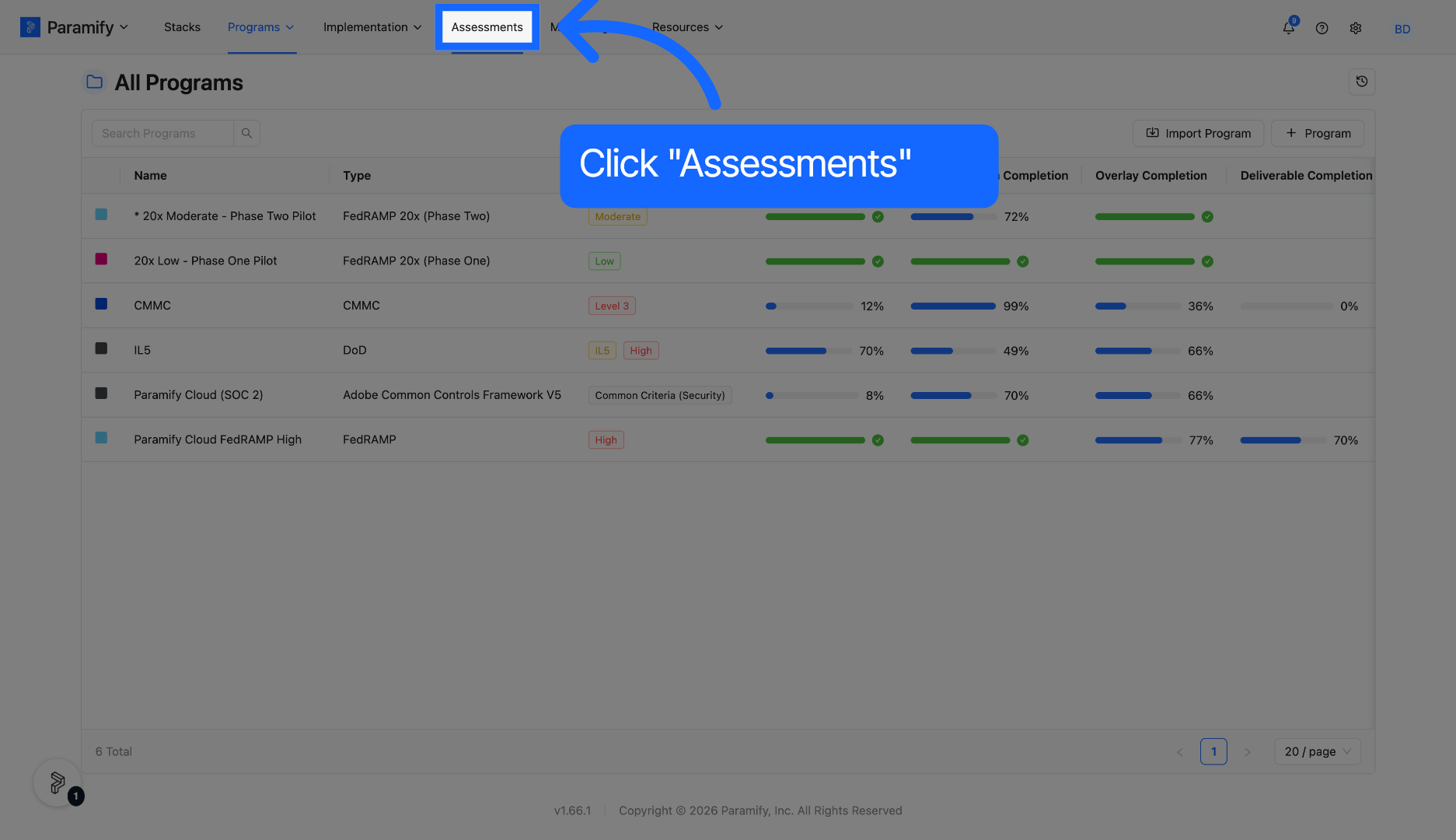Open the settings gear icon

click(x=1356, y=28)
